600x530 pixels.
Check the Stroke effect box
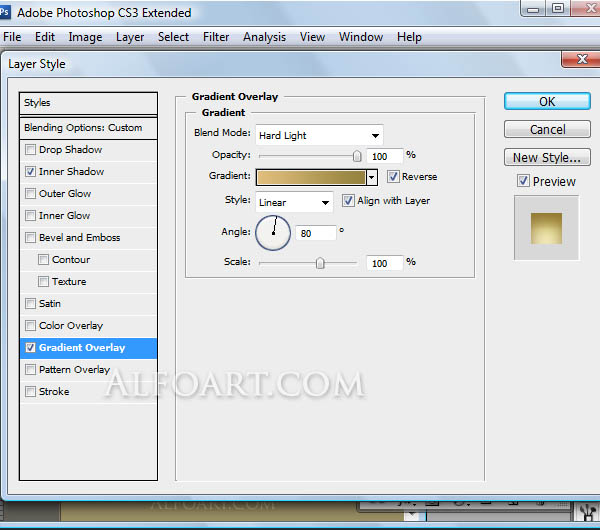coord(30,391)
